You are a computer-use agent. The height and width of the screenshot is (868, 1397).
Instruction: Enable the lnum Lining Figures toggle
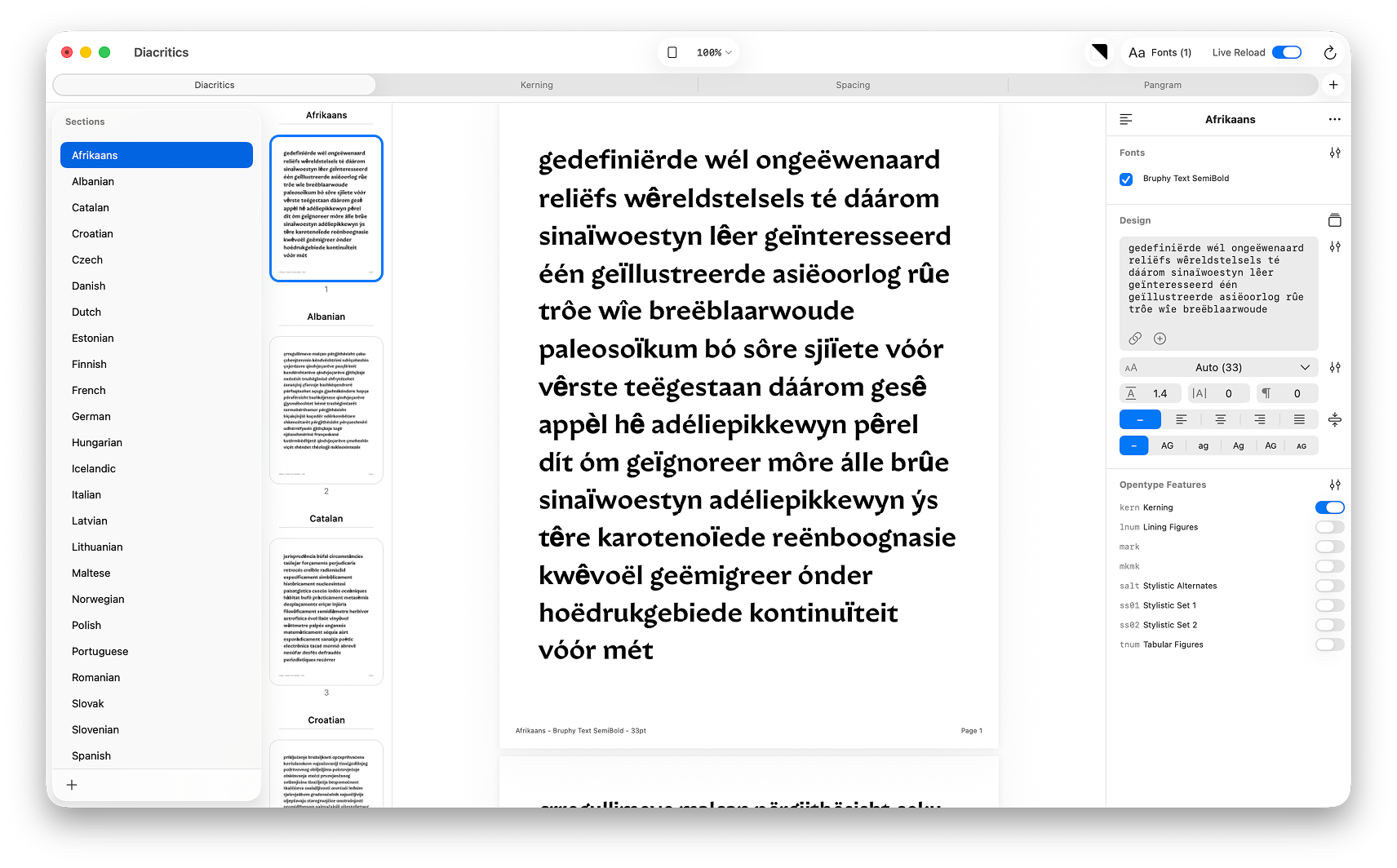coord(1330,527)
